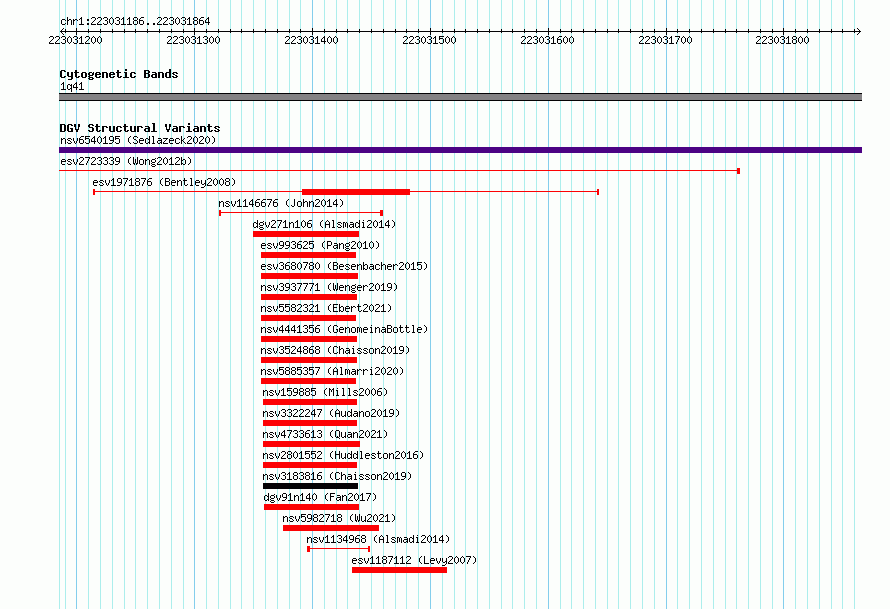The width and height of the screenshot is (890, 609).
Task: Select the thin red nsv1134968 interval line
Action: point(338,549)
